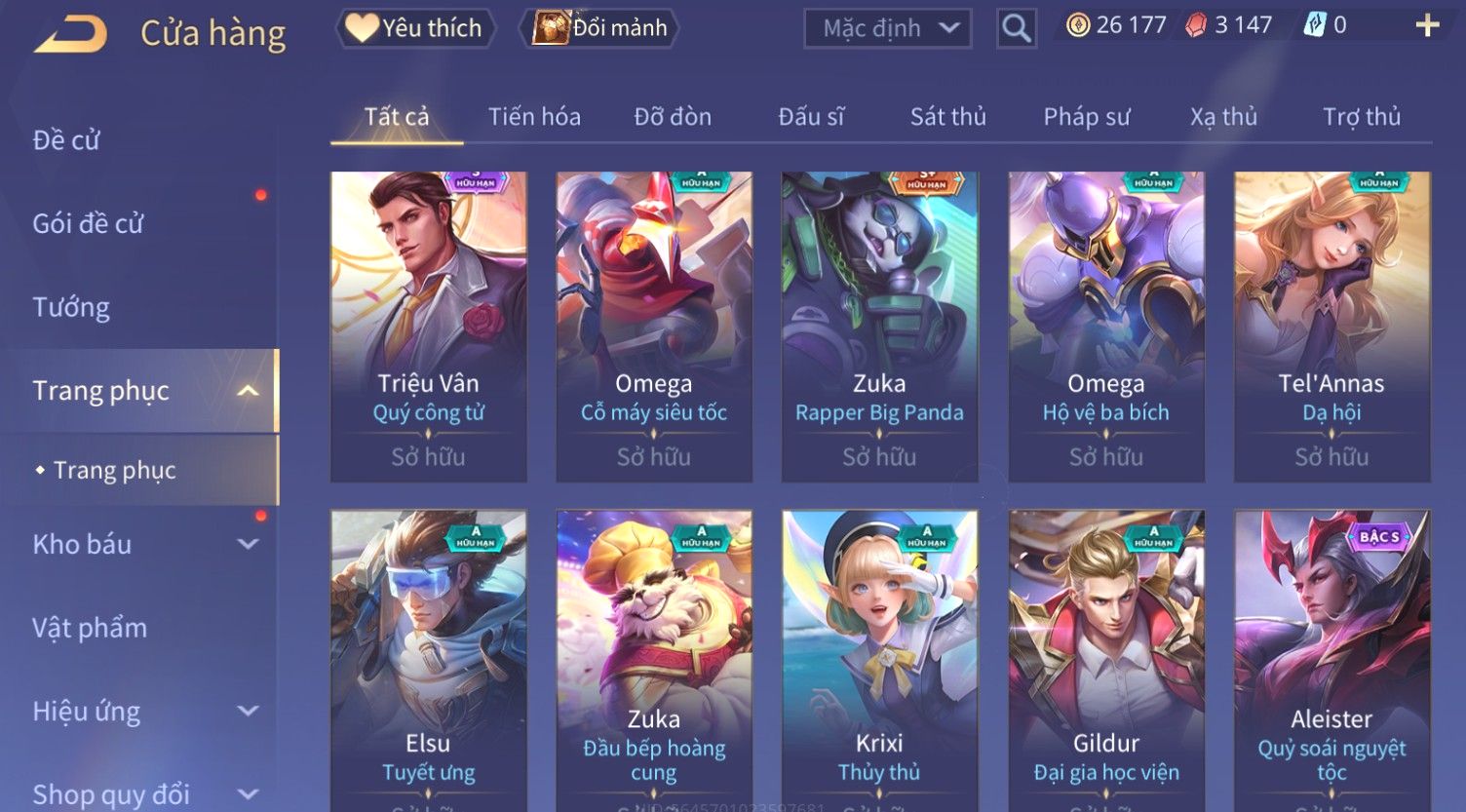Go back using the golden return arrow
1466x812 pixels.
pos(71,34)
